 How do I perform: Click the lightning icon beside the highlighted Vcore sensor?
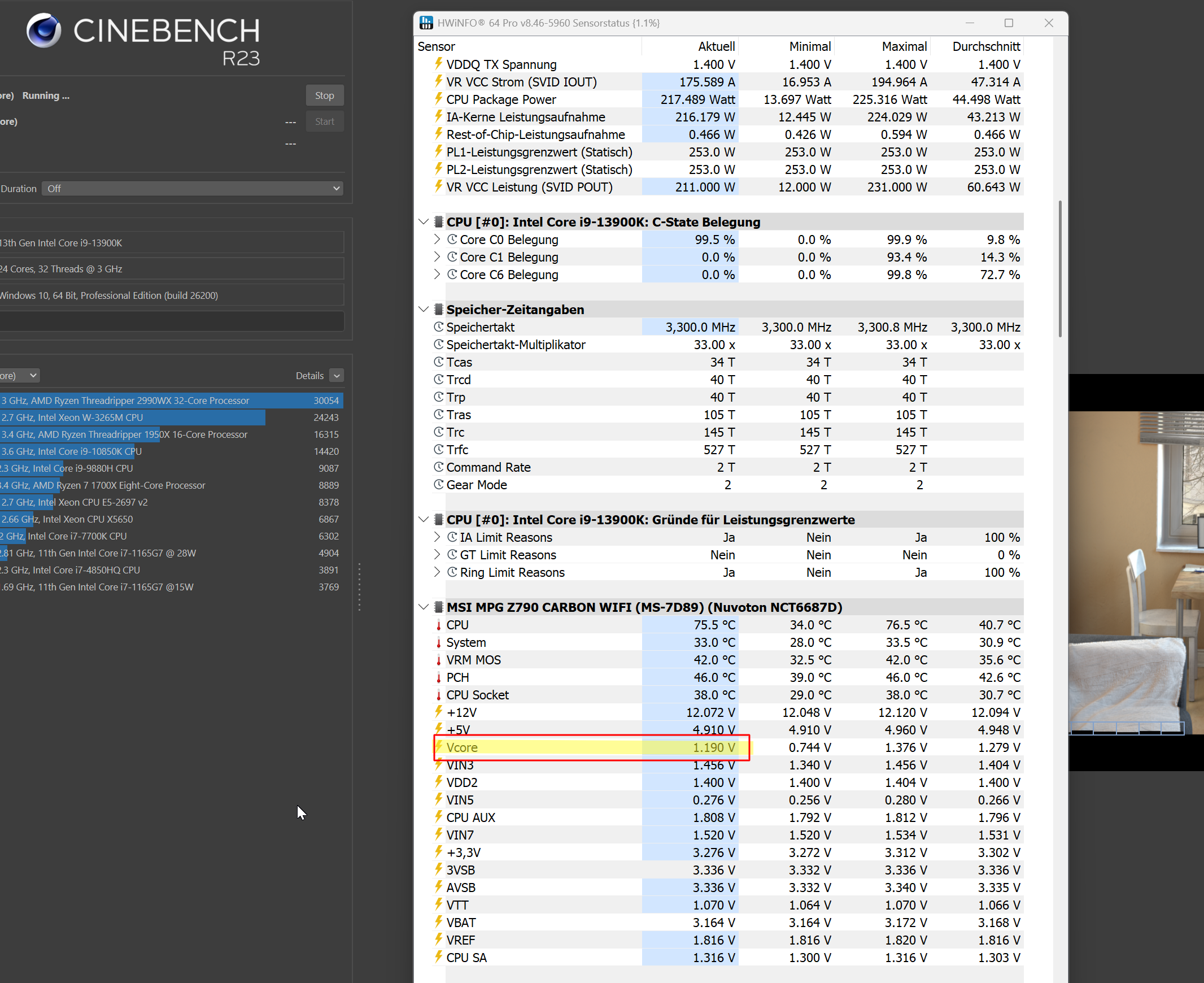[x=439, y=747]
